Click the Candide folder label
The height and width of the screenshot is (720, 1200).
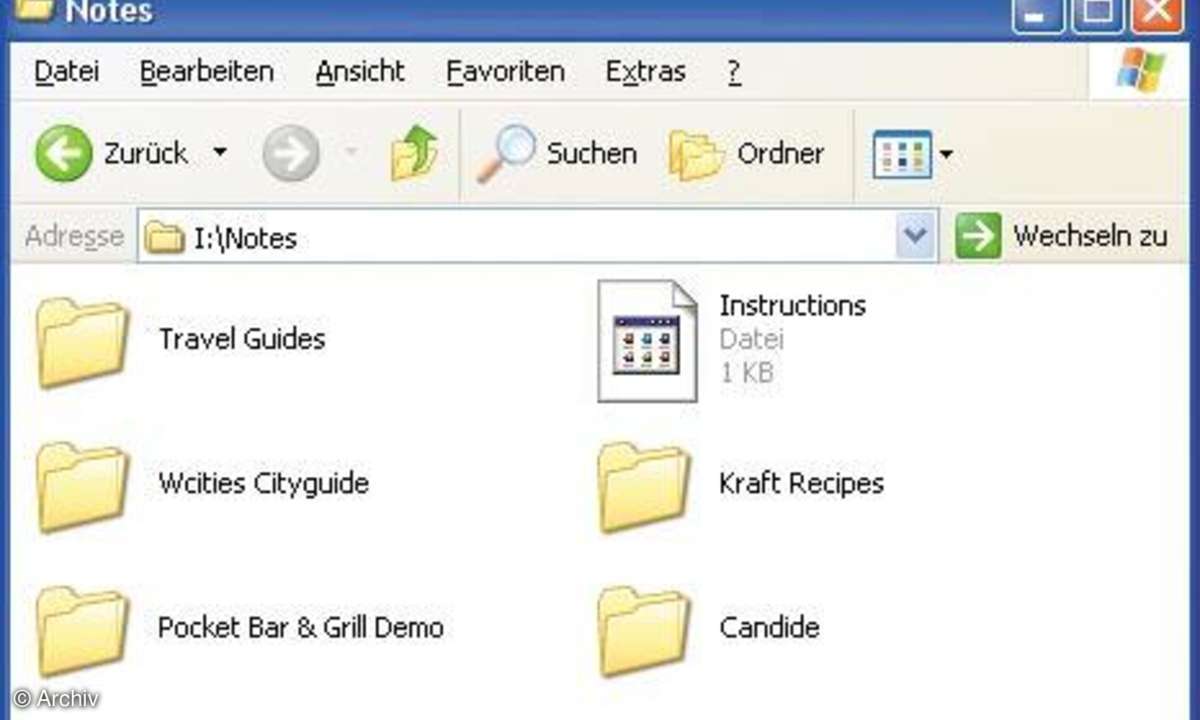click(770, 628)
